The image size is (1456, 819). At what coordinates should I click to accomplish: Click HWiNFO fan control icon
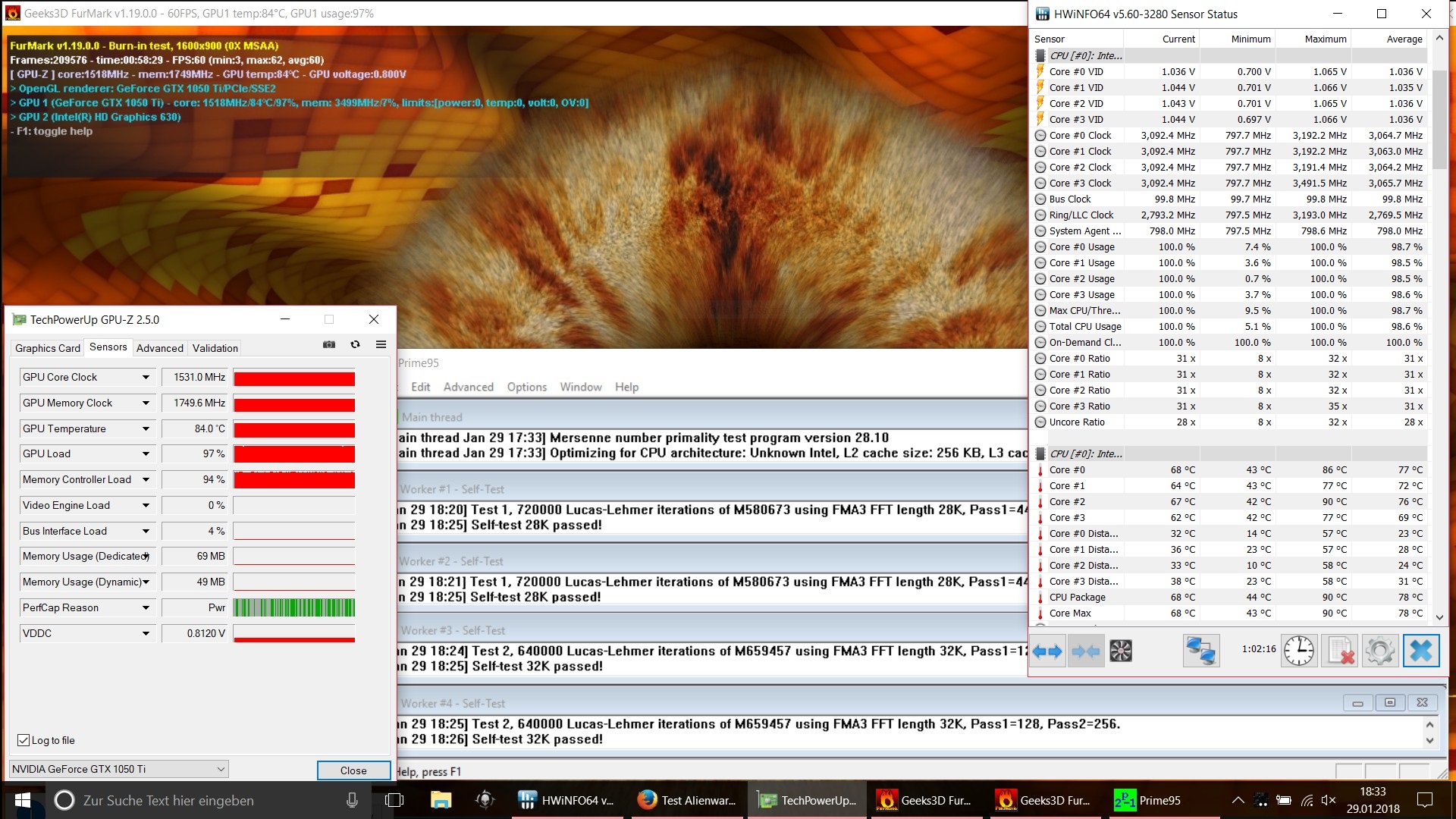pyautogui.click(x=1120, y=651)
